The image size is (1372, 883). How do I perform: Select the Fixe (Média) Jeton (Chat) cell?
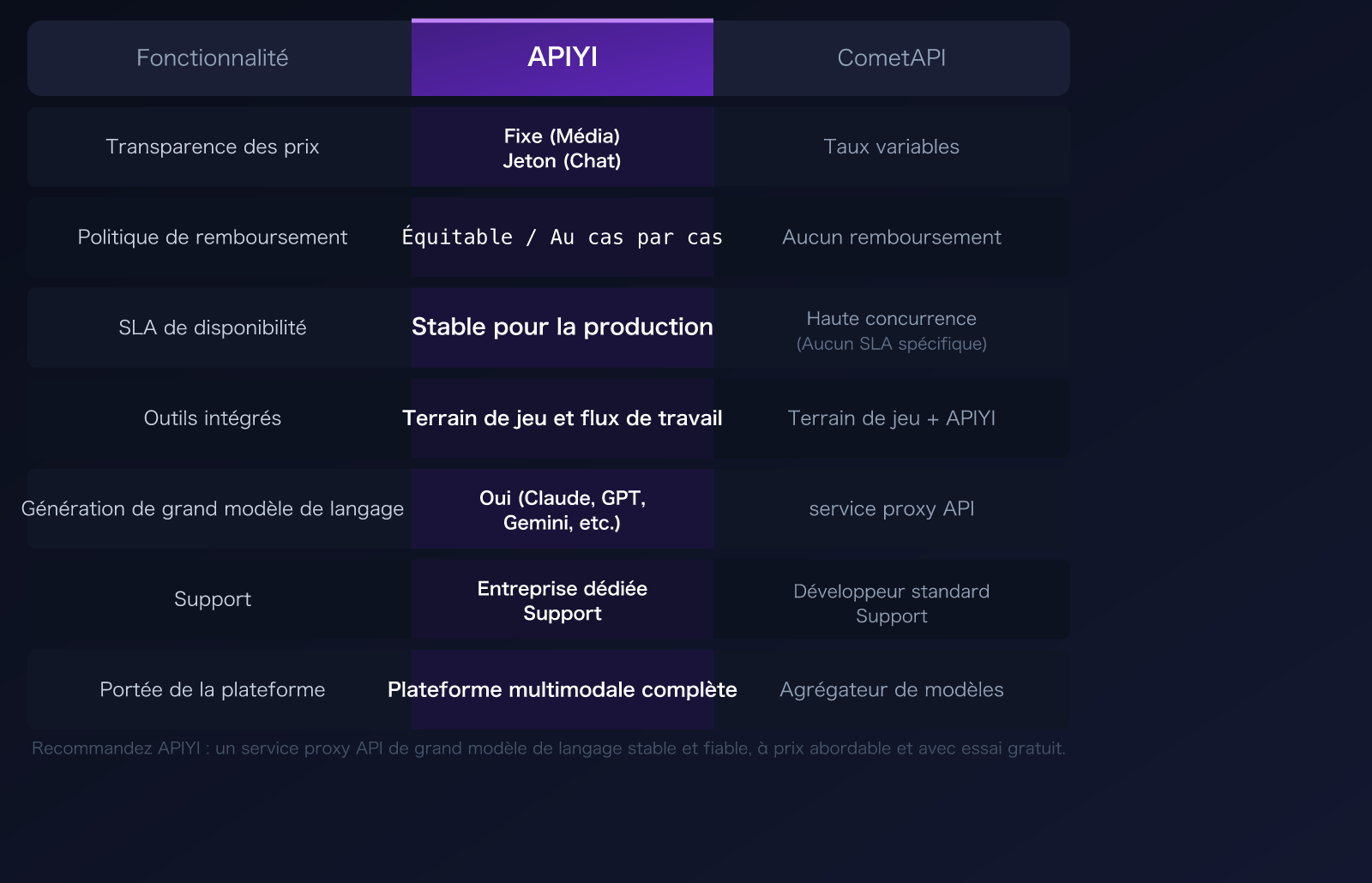tap(562, 147)
